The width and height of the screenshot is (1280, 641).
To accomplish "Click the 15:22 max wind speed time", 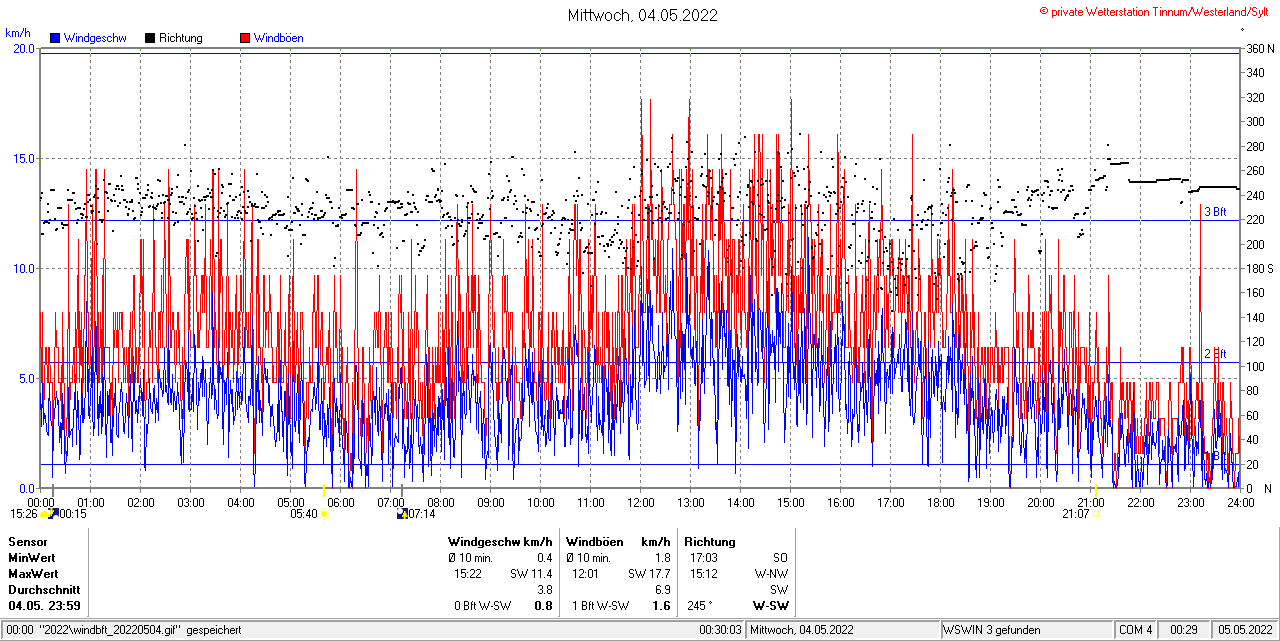I will 468,574.
